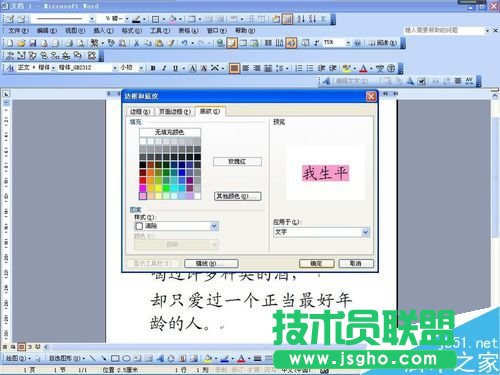The height and width of the screenshot is (375, 500).
Task: Open the font size dropdown
Action: 141,68
